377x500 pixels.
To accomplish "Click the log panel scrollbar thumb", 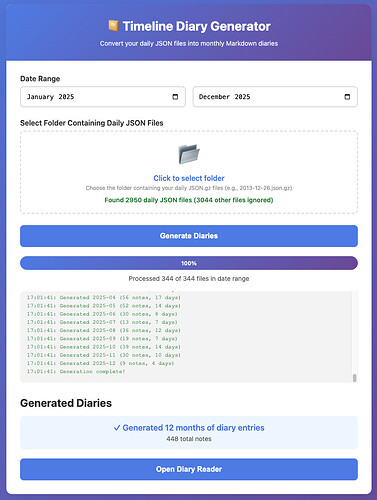I will click(354, 378).
